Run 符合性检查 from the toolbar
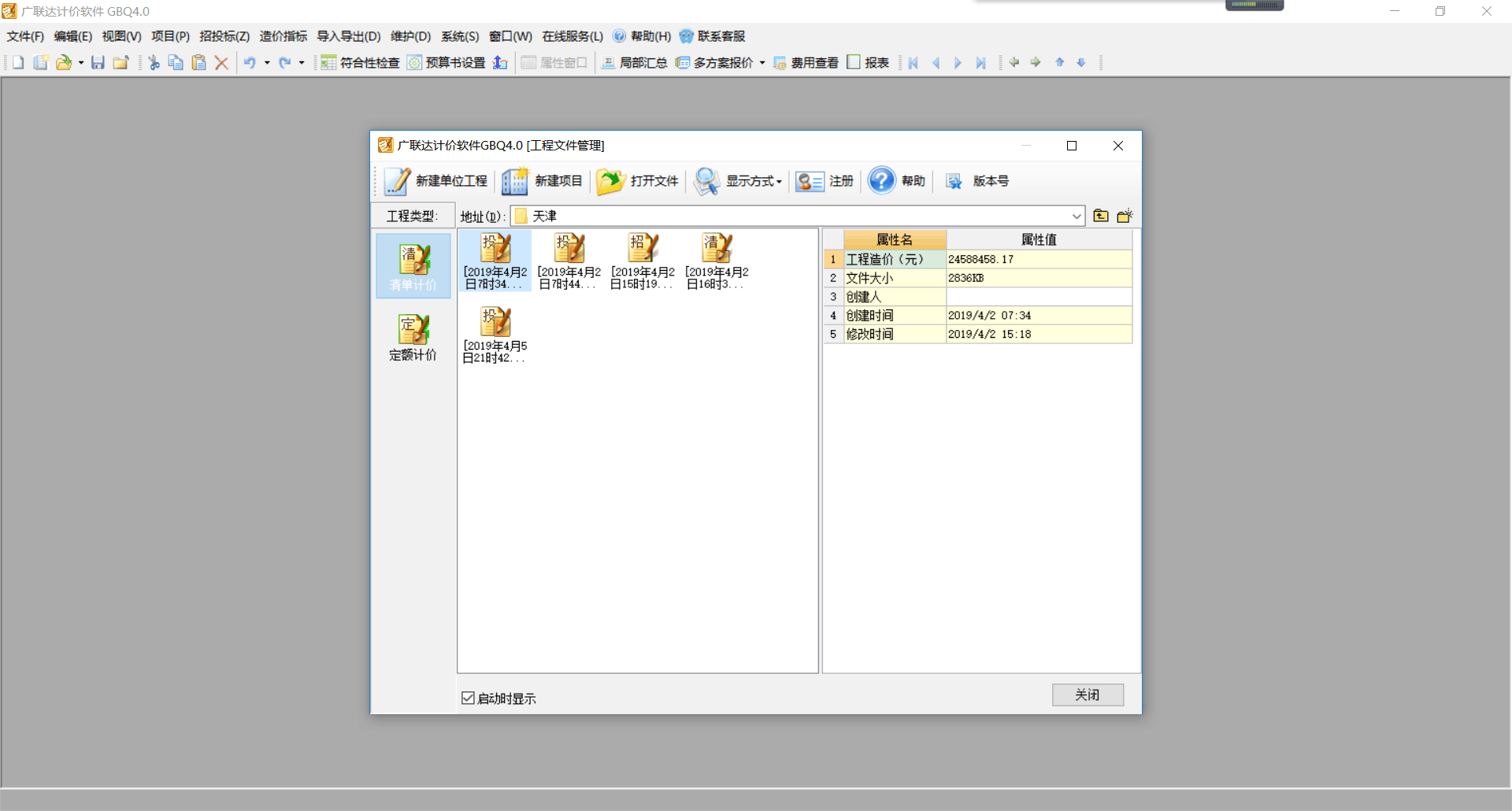This screenshot has width=1512, height=811. (360, 62)
